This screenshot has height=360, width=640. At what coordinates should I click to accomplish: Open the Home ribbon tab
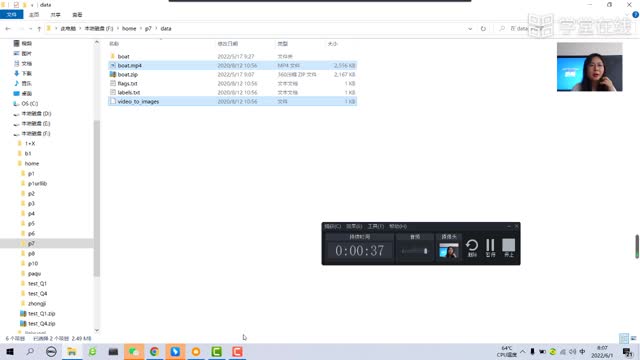click(x=34, y=15)
